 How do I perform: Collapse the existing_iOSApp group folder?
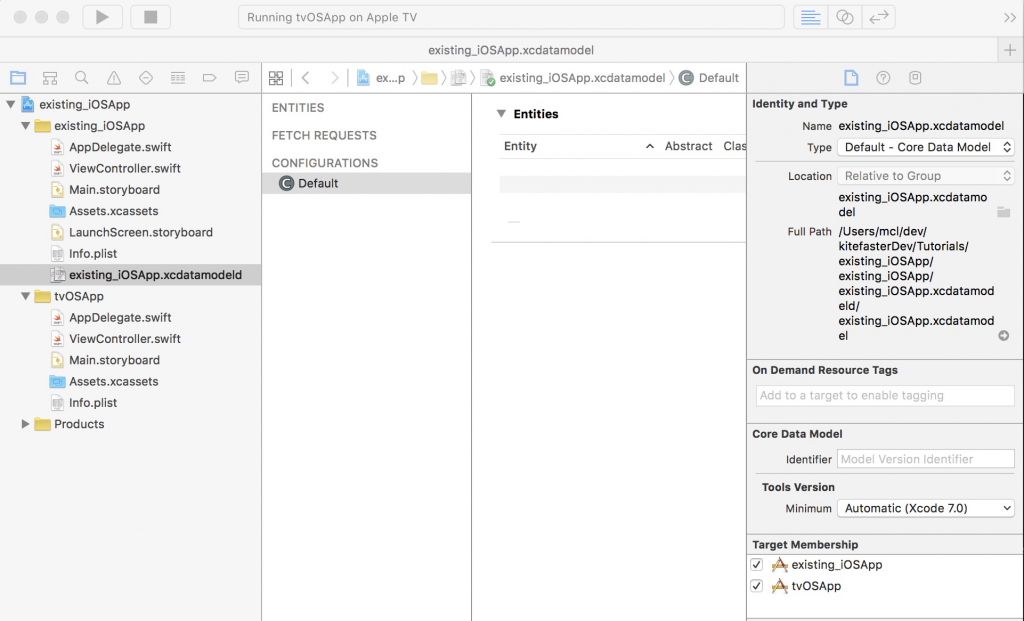(25, 125)
